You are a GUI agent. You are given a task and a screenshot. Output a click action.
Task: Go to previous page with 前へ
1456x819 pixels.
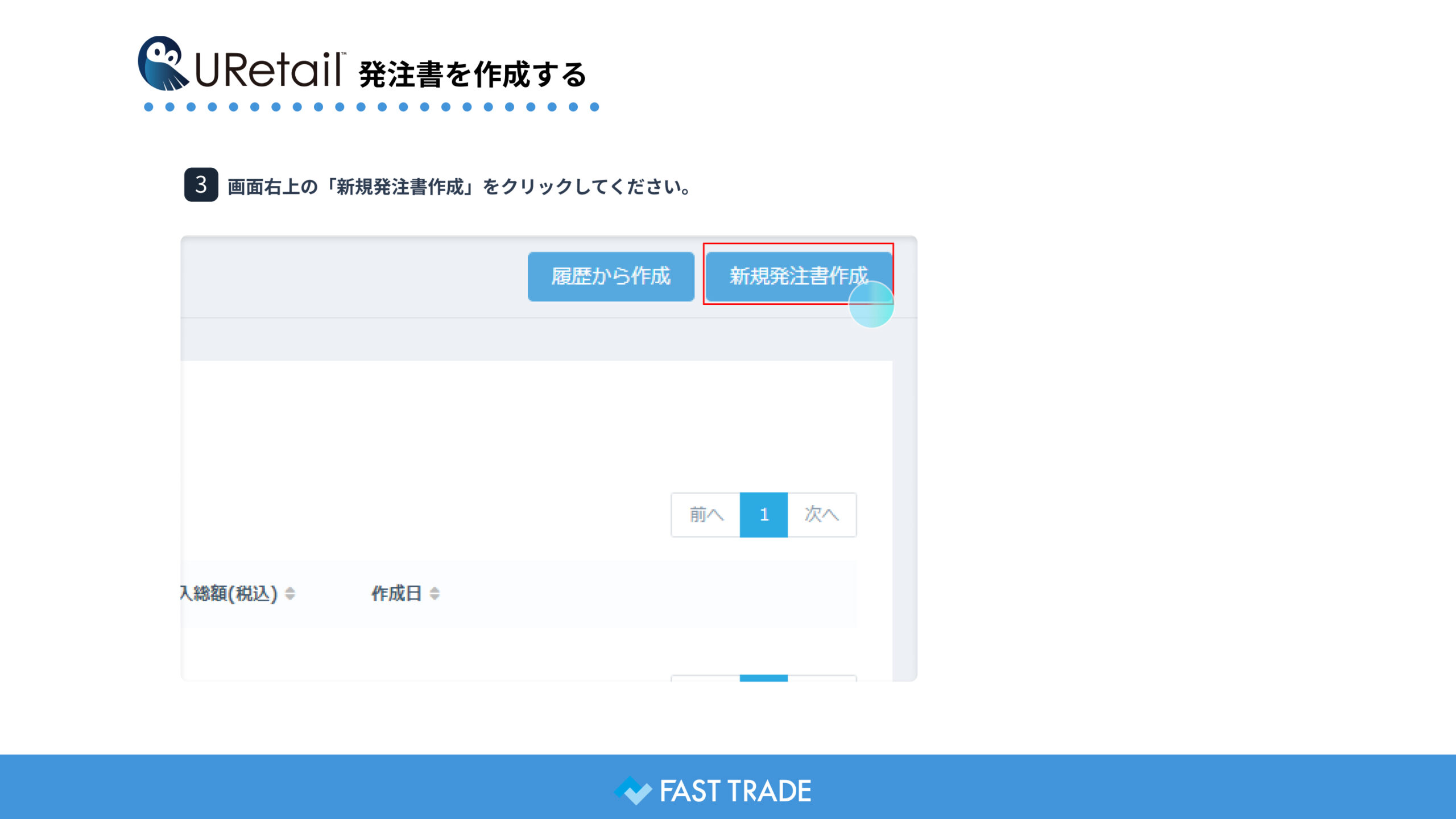706,515
